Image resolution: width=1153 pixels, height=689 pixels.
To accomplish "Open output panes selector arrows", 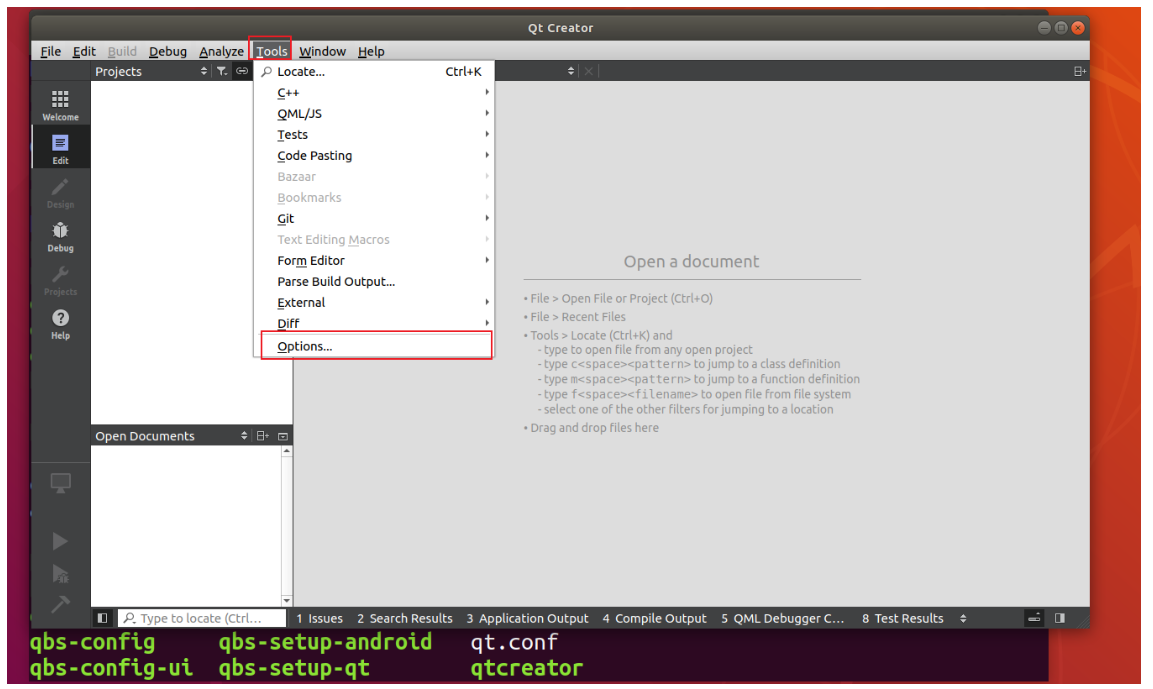I will coord(963,618).
